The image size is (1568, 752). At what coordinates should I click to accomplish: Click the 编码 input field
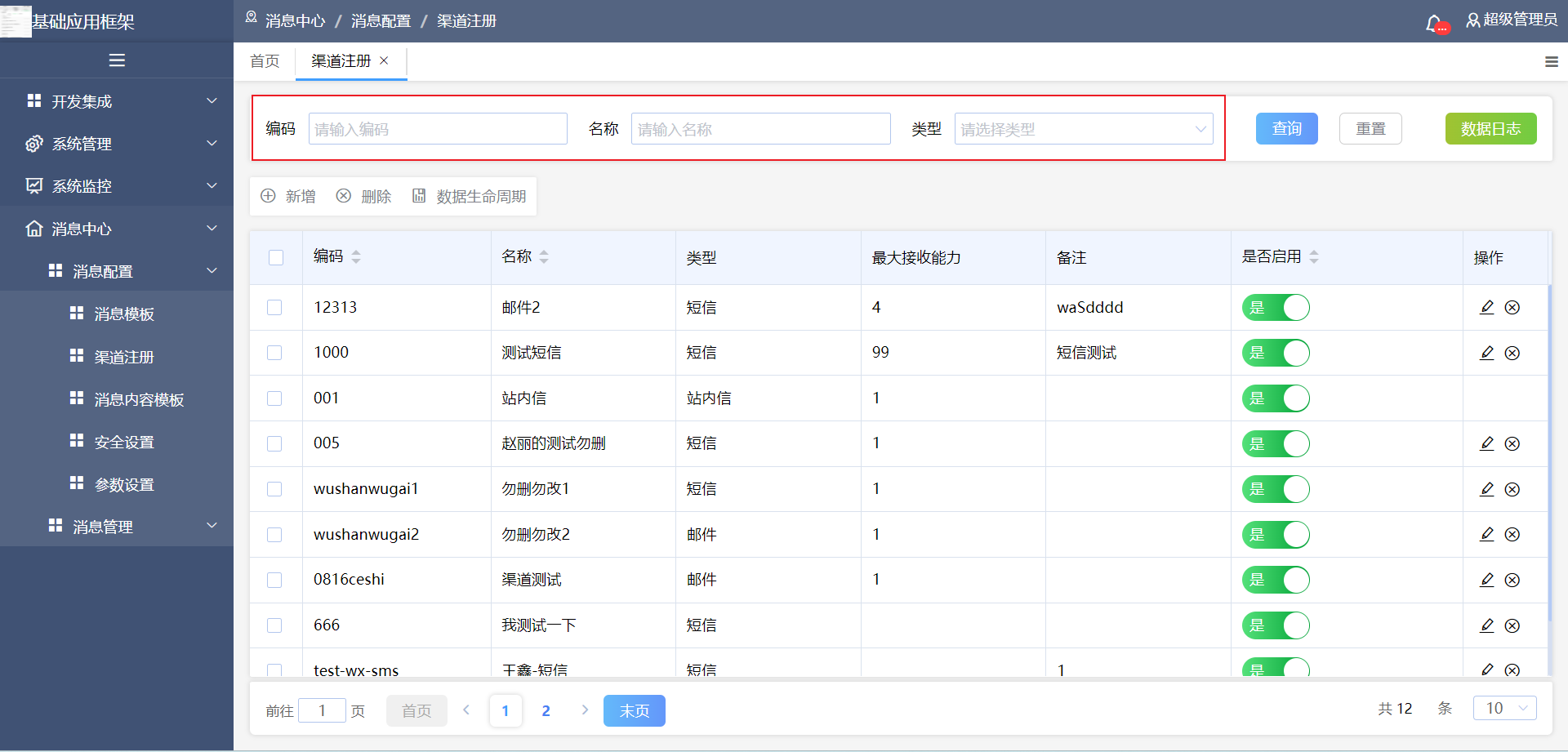[x=438, y=129]
